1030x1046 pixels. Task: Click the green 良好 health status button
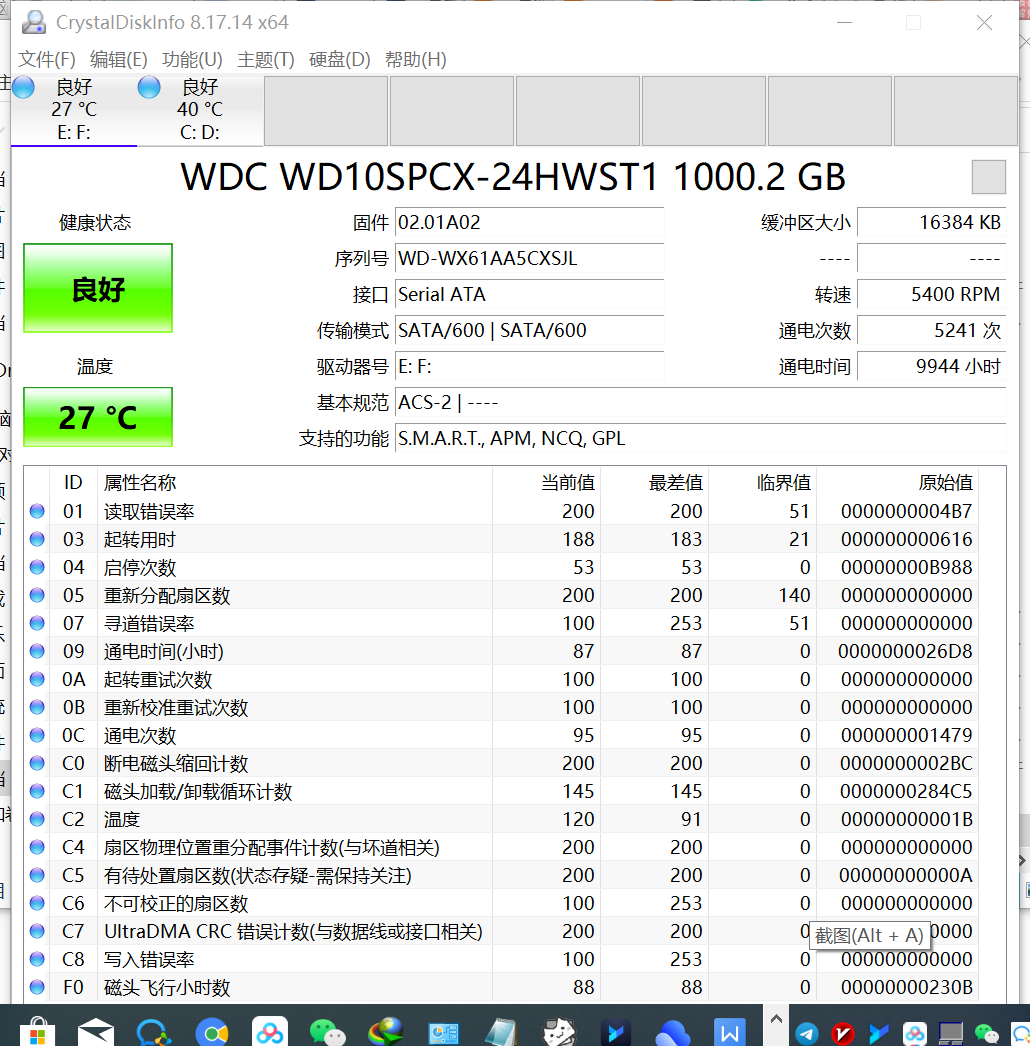[98, 289]
